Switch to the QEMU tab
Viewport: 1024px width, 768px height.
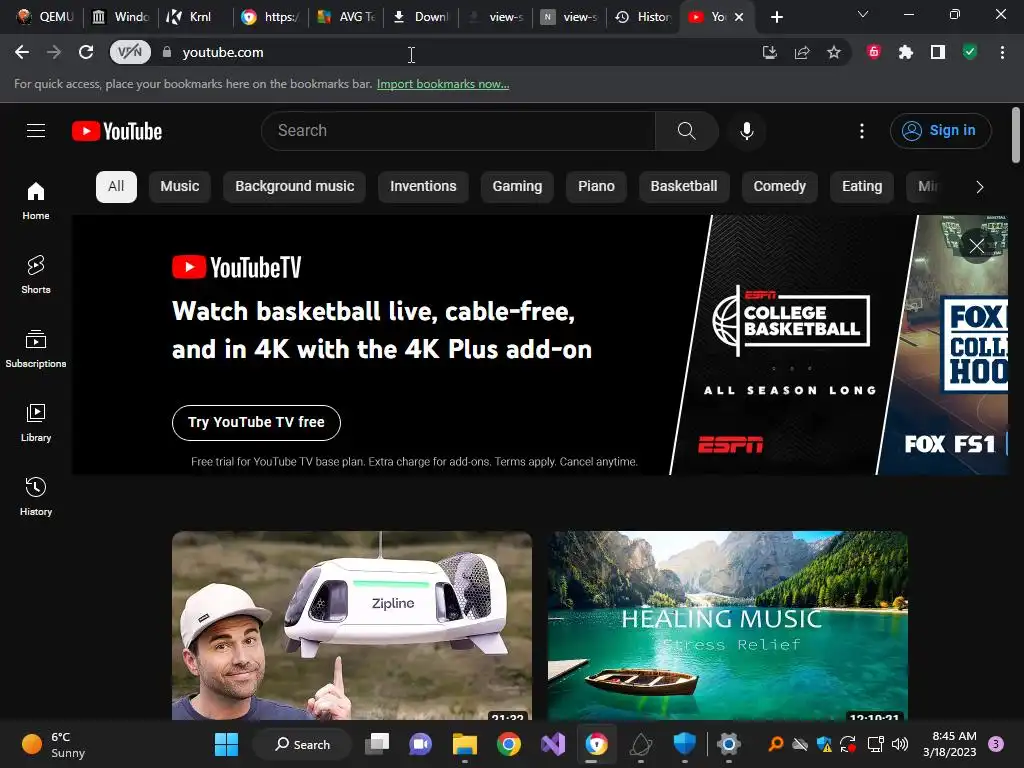coord(44,17)
